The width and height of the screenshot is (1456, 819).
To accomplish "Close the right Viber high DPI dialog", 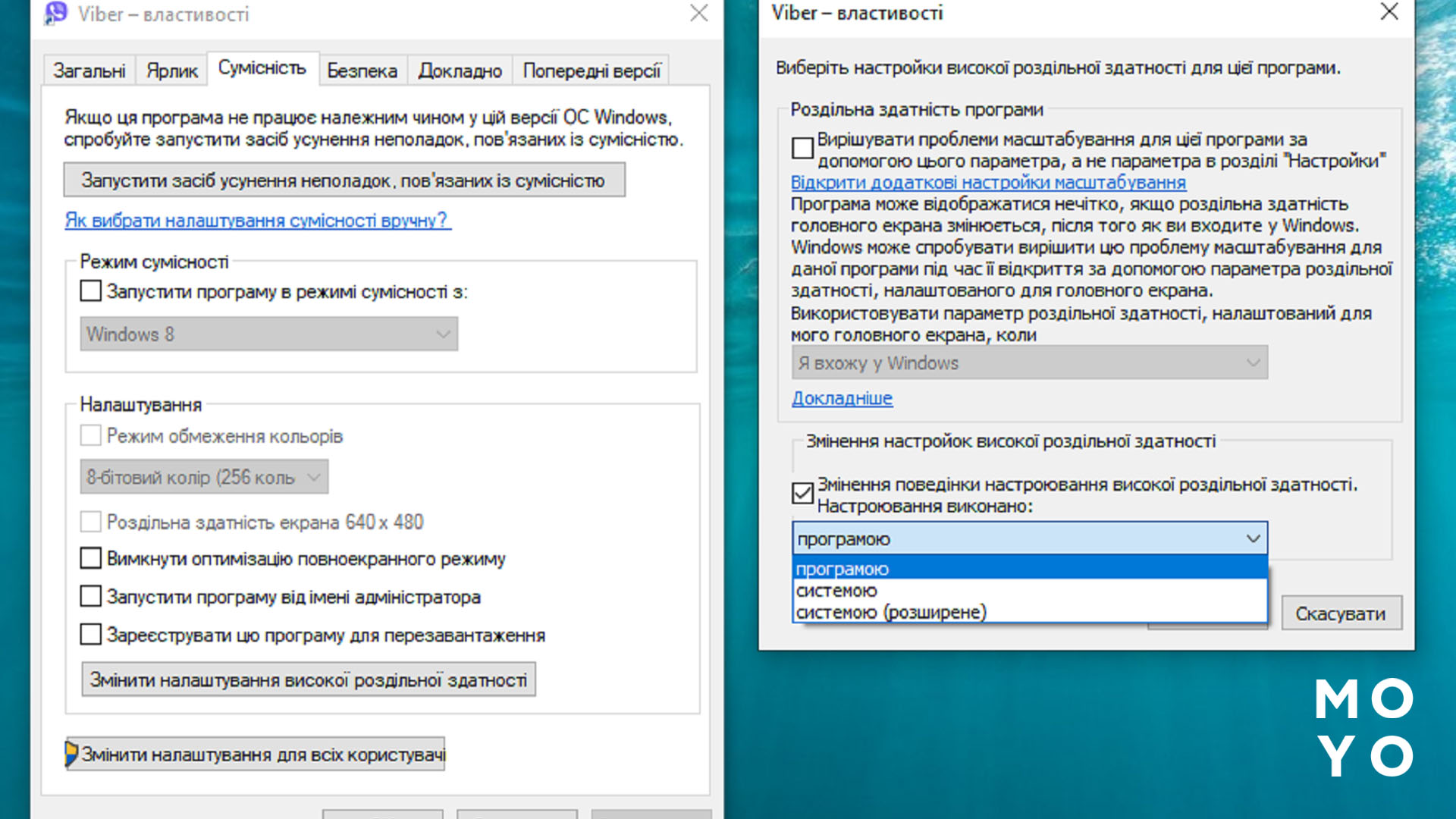I will (x=1389, y=11).
